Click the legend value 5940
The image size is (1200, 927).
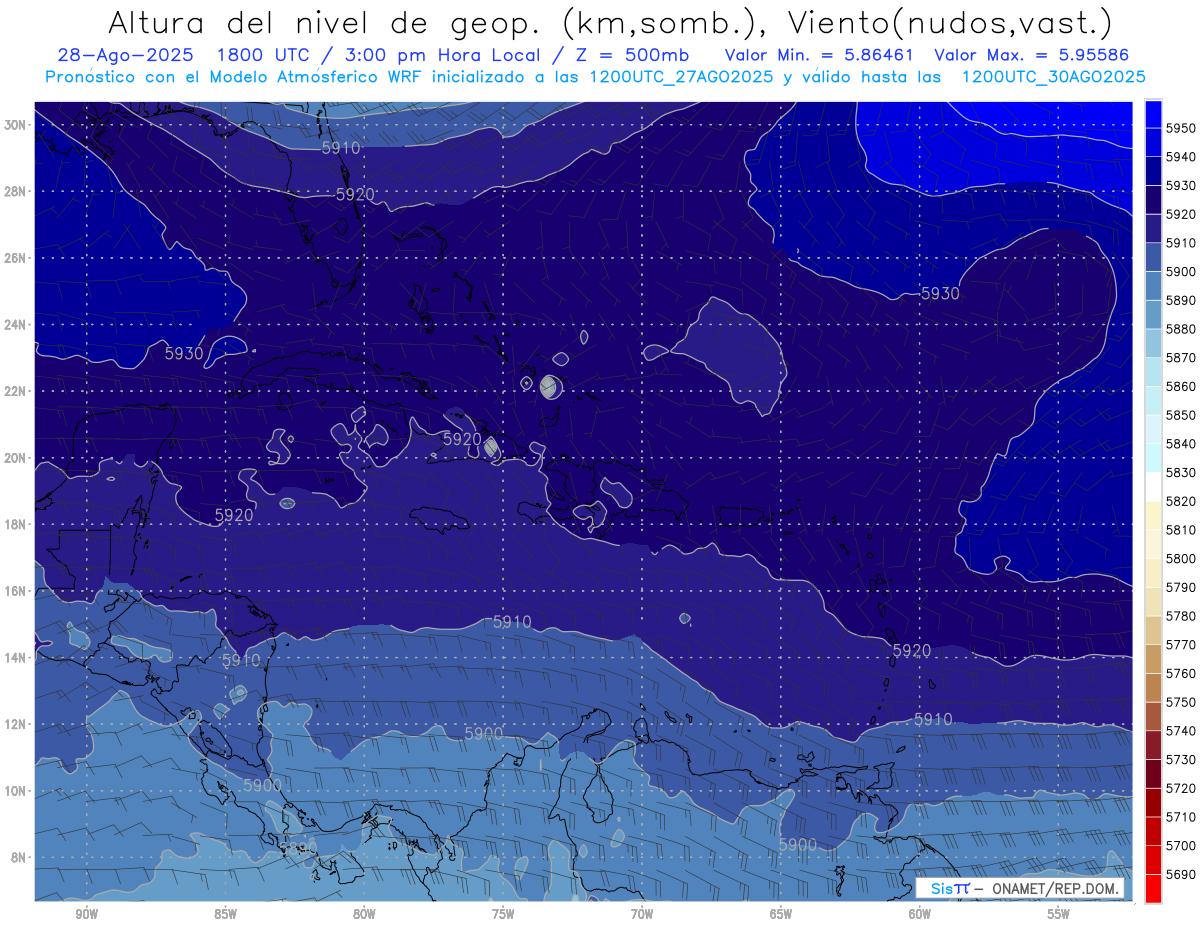[x=1181, y=157]
